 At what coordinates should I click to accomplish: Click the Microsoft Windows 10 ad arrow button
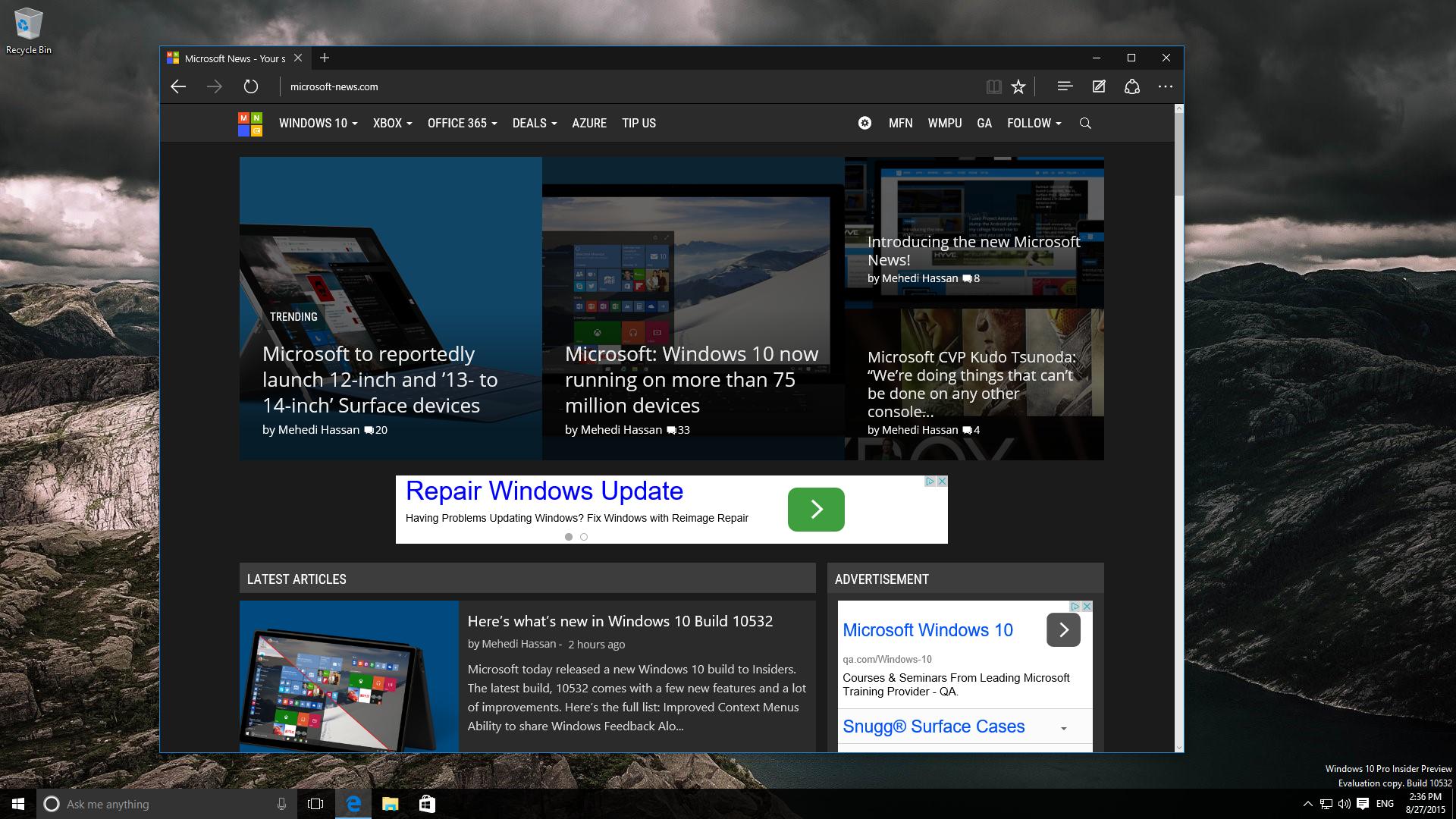(1063, 630)
